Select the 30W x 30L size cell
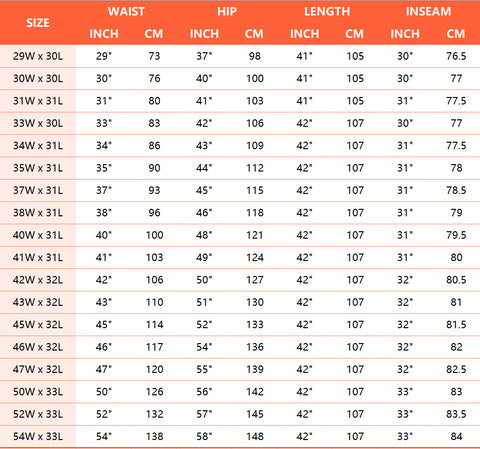This screenshot has width=480, height=449. (38, 78)
